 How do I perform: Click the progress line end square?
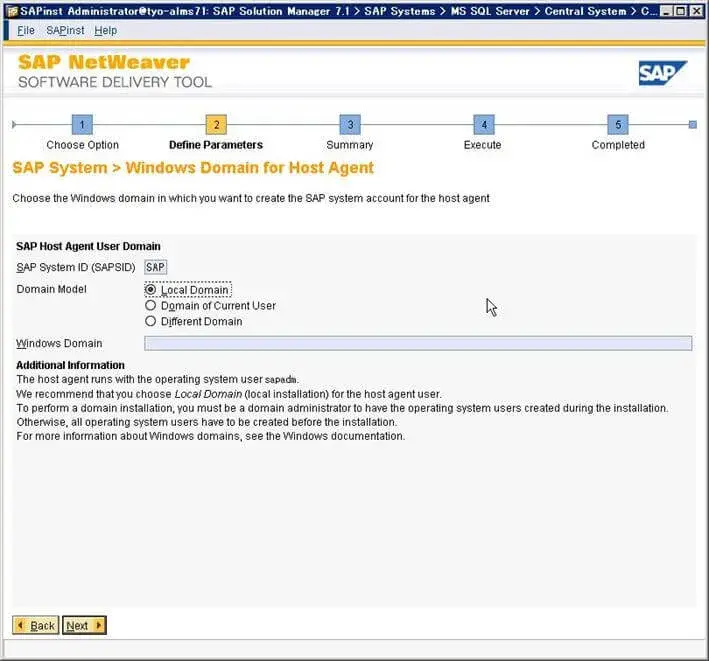[x=692, y=124]
